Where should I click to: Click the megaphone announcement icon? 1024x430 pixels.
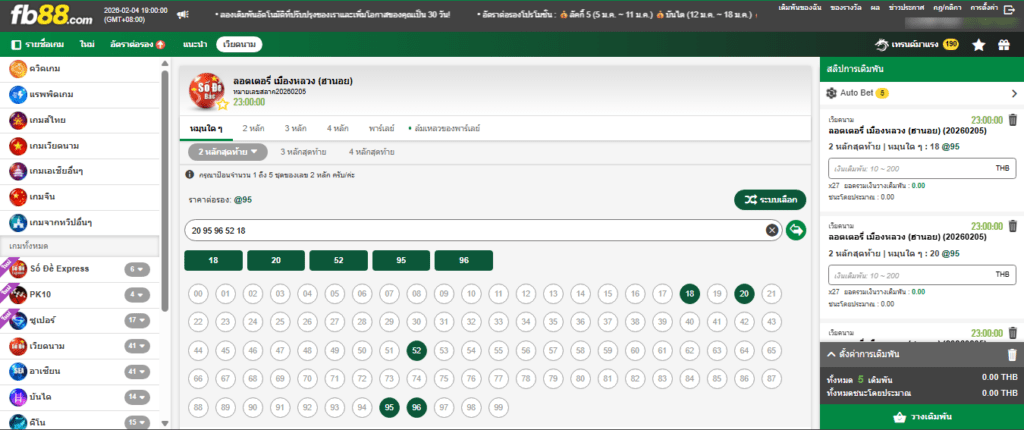pos(184,14)
